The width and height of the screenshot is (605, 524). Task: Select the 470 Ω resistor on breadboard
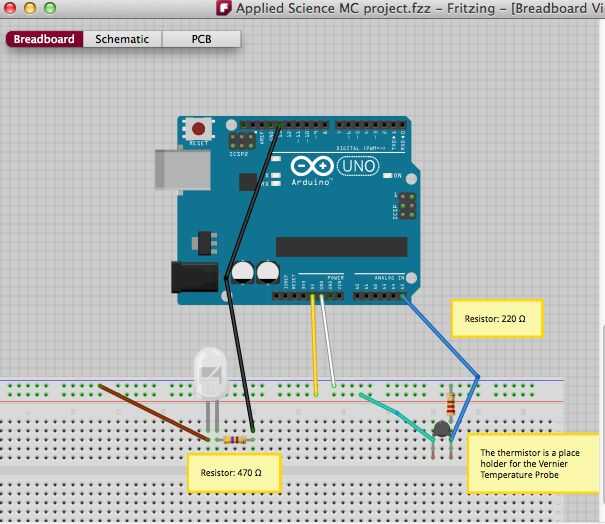pyautogui.click(x=235, y=439)
